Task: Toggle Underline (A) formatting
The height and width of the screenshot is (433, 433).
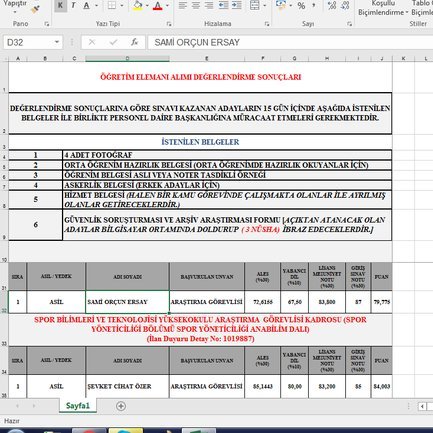Action: pyautogui.click(x=86, y=6)
